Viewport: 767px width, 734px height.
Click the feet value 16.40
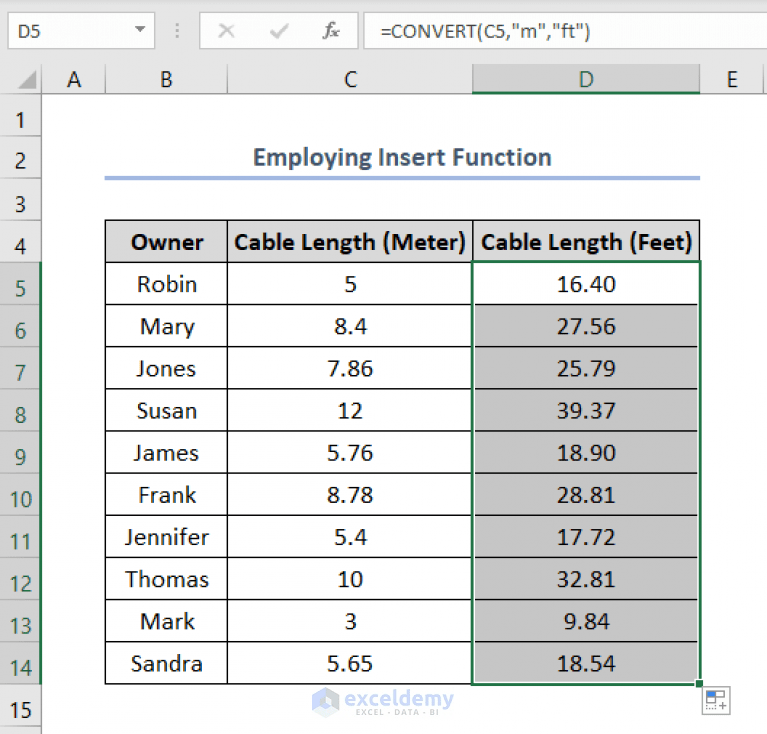coord(586,284)
